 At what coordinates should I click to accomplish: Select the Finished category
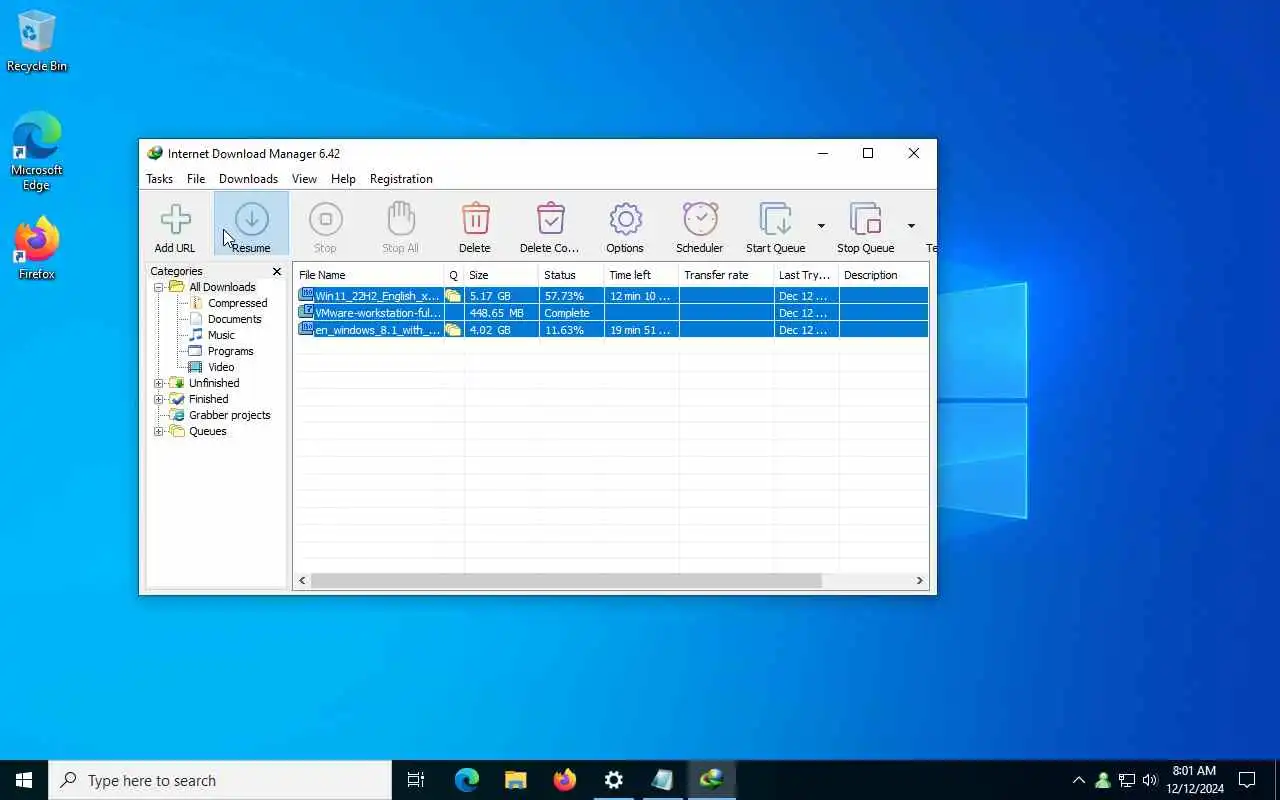click(208, 399)
